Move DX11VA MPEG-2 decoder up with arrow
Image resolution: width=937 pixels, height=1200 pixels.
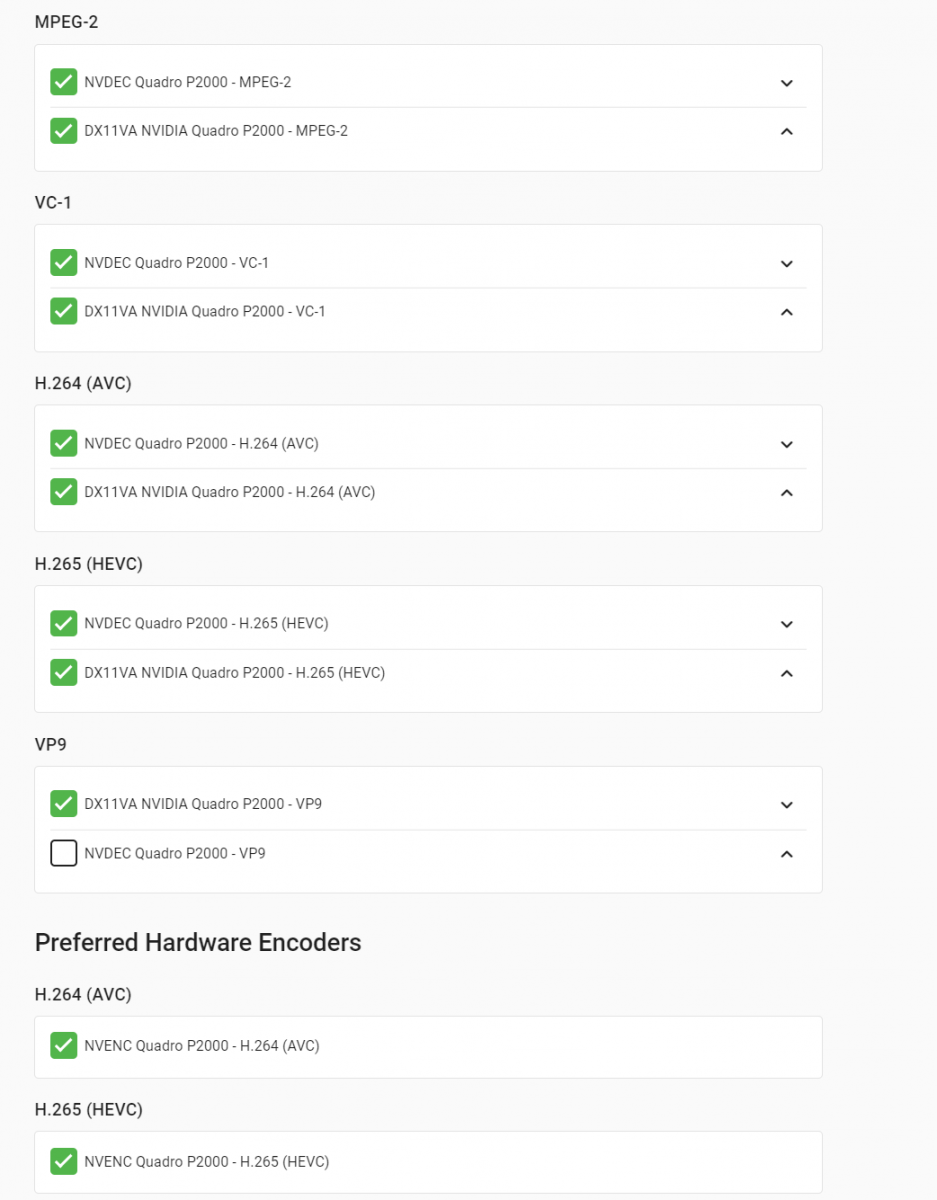(x=787, y=131)
